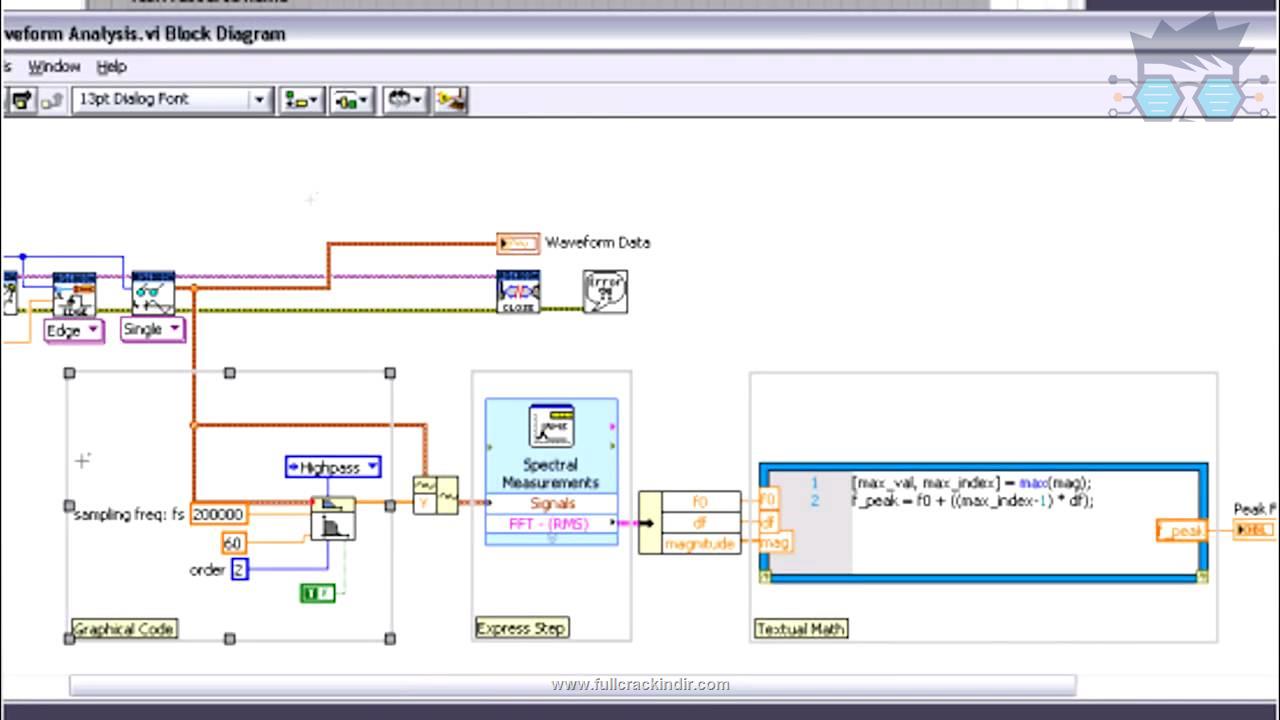Viewport: 1280px width, 720px height.
Task: Click the order label
Action: (x=207, y=570)
